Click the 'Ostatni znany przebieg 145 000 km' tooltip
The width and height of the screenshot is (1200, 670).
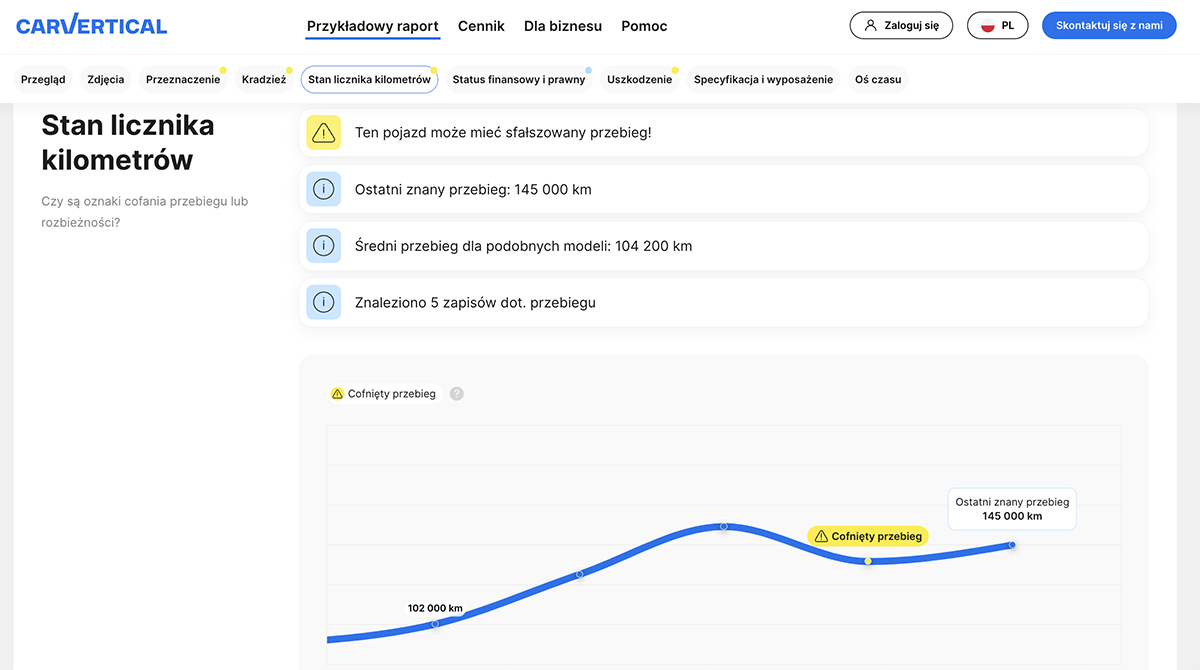point(1012,509)
